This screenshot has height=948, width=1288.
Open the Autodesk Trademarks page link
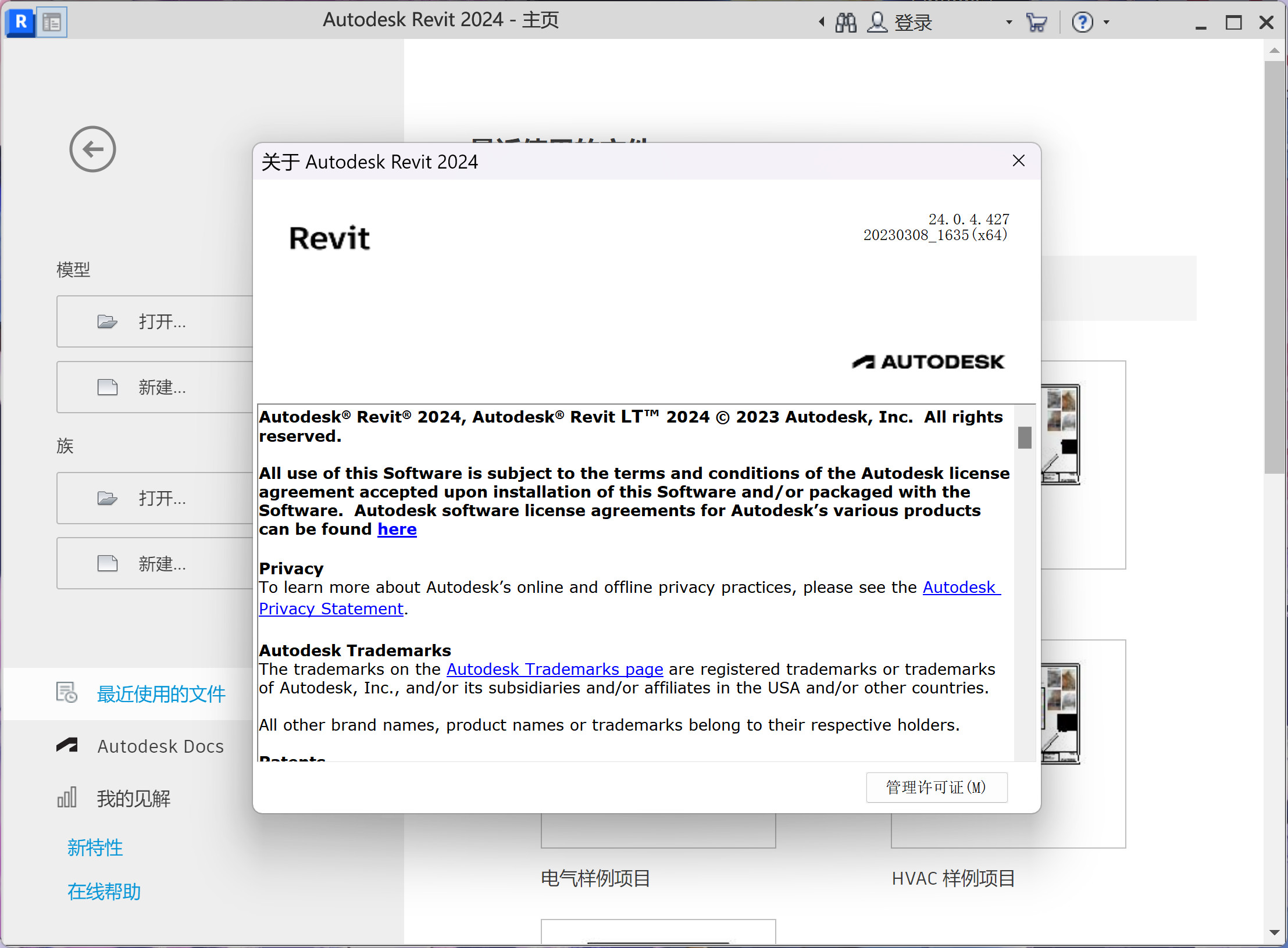coord(555,670)
